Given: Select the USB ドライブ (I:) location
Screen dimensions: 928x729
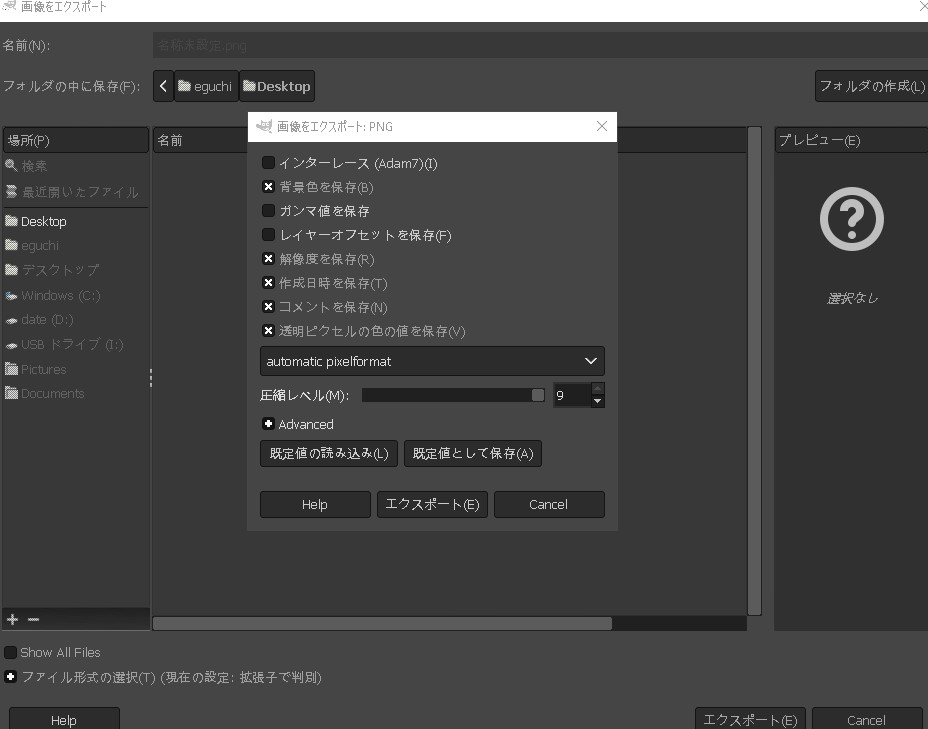Looking at the screenshot, I should click(72, 344).
